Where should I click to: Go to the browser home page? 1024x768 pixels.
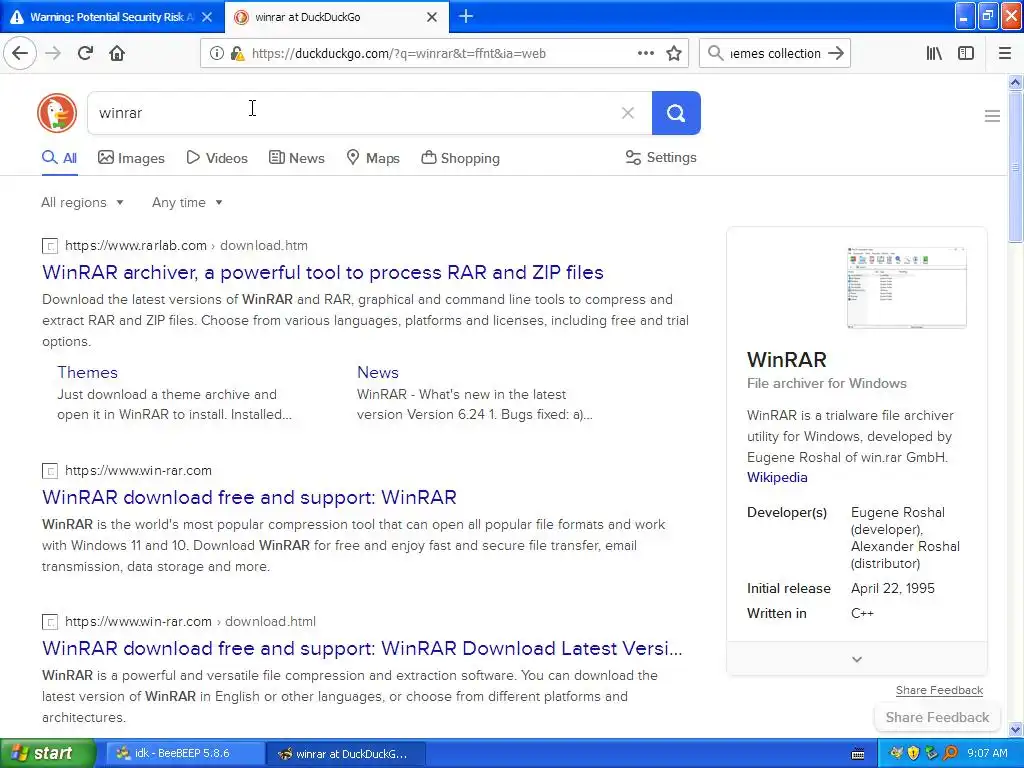coord(117,53)
